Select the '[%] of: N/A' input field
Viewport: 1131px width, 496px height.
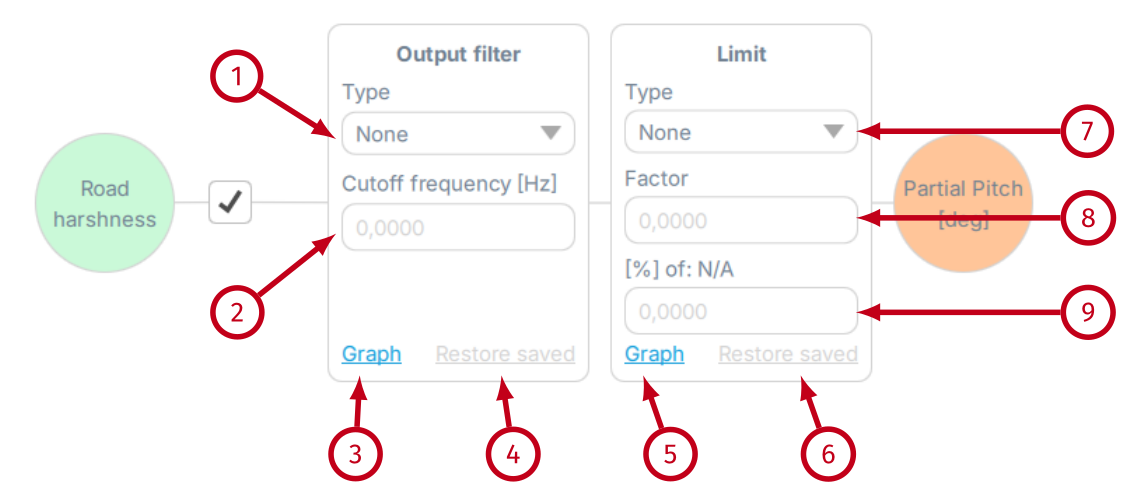coord(741,311)
